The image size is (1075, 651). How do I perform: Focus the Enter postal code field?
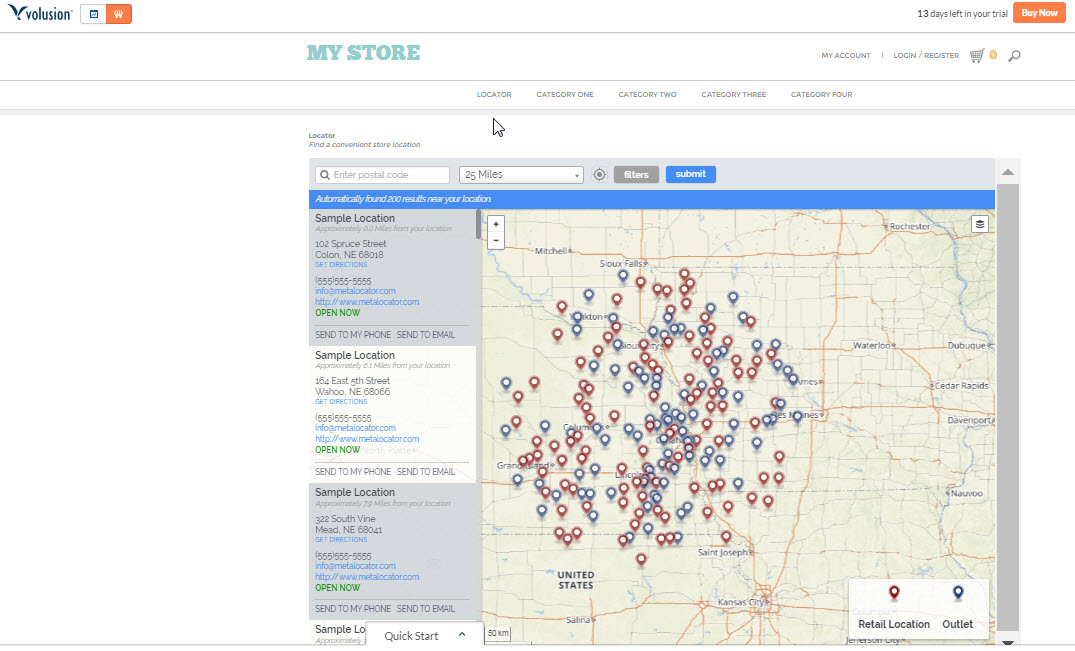(383, 175)
